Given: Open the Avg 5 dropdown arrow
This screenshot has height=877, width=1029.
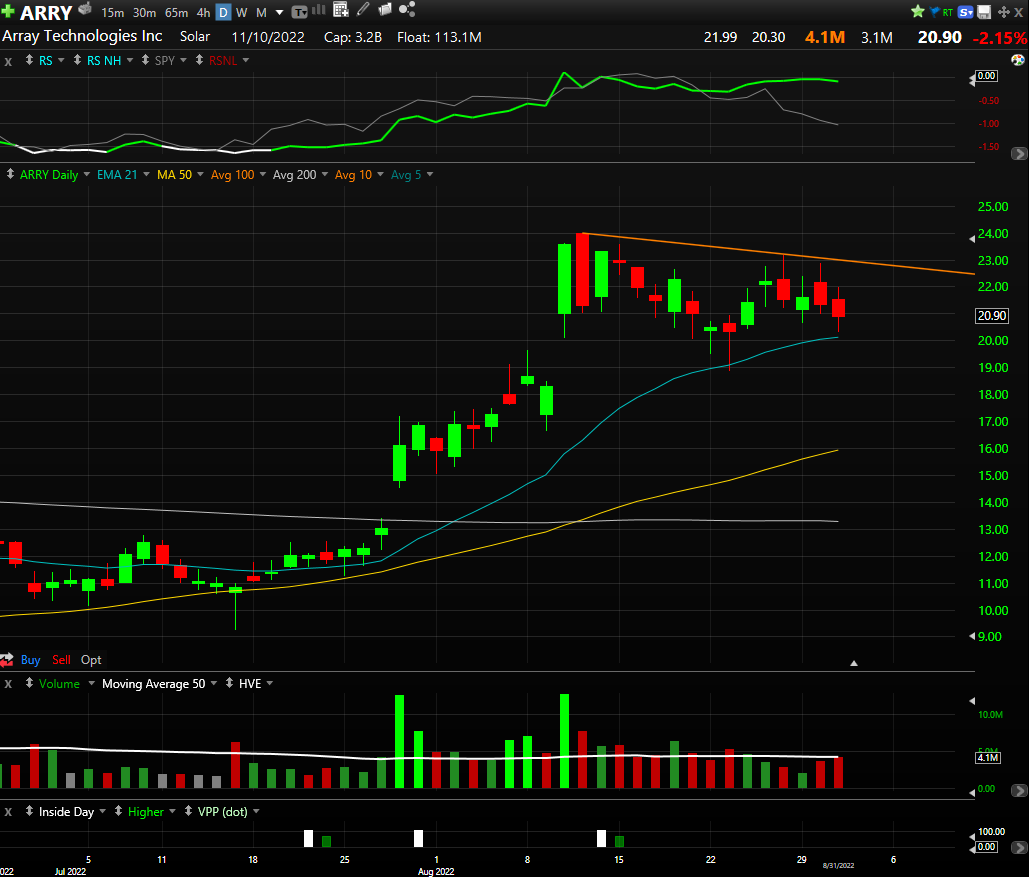Looking at the screenshot, I should tap(430, 174).
